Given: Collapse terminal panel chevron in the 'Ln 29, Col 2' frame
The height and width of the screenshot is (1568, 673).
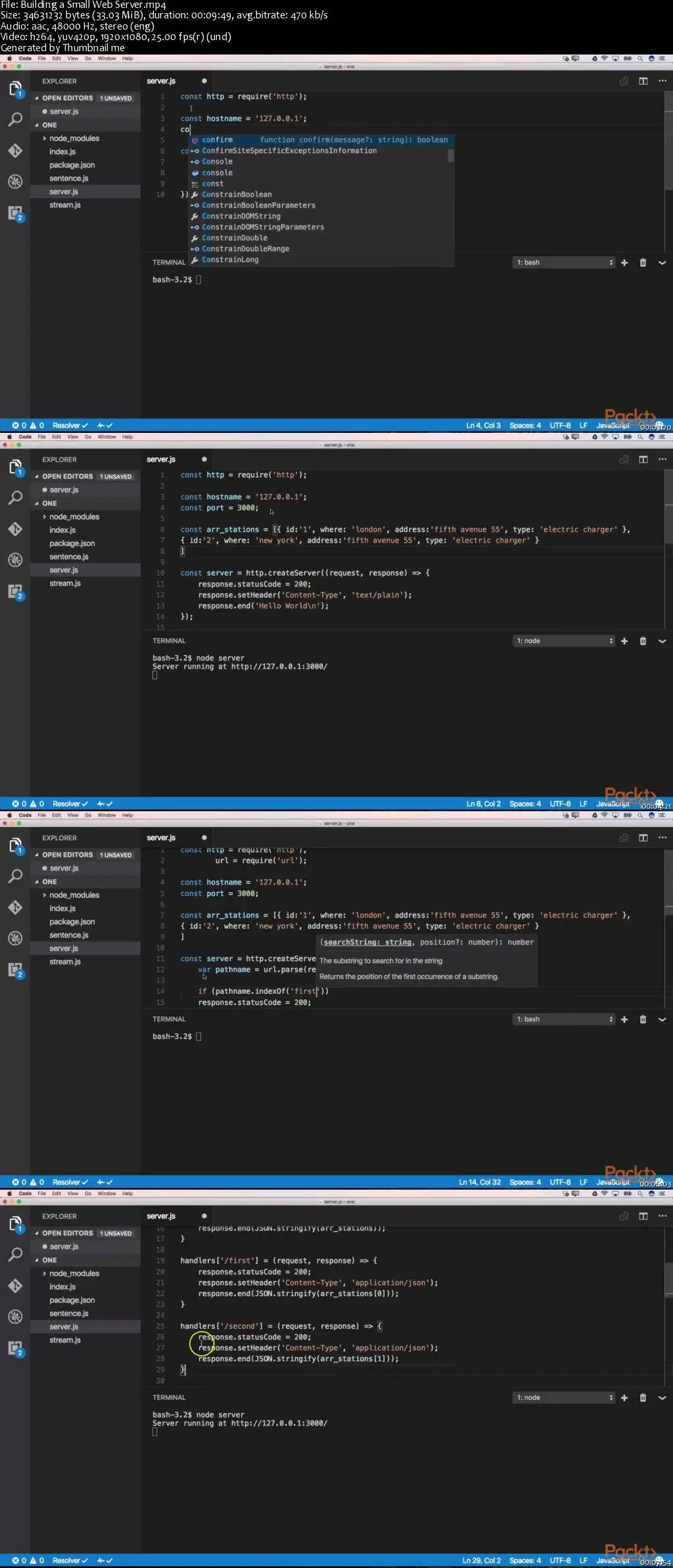Looking at the screenshot, I should click(x=662, y=1398).
